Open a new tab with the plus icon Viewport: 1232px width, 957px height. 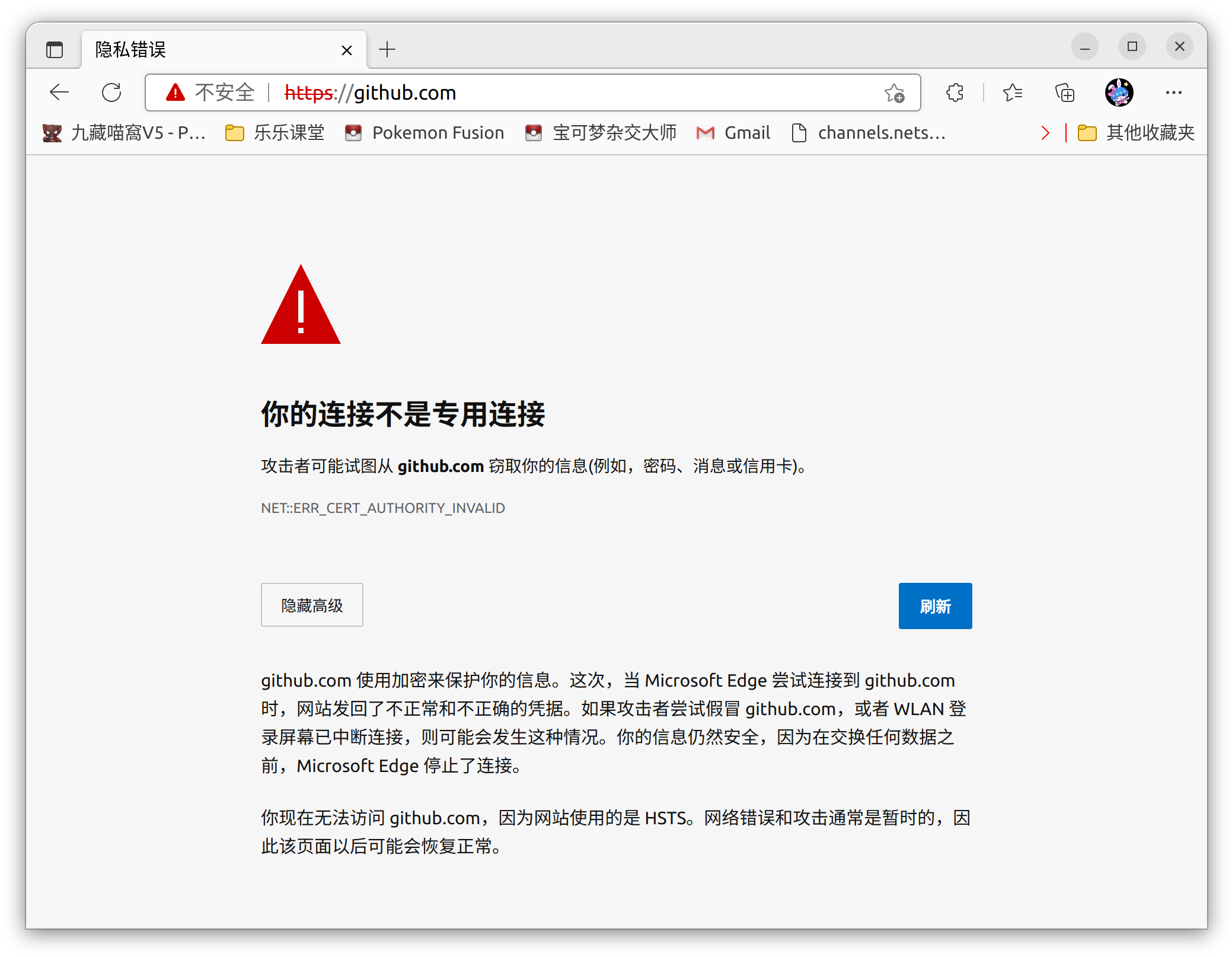tap(388, 50)
